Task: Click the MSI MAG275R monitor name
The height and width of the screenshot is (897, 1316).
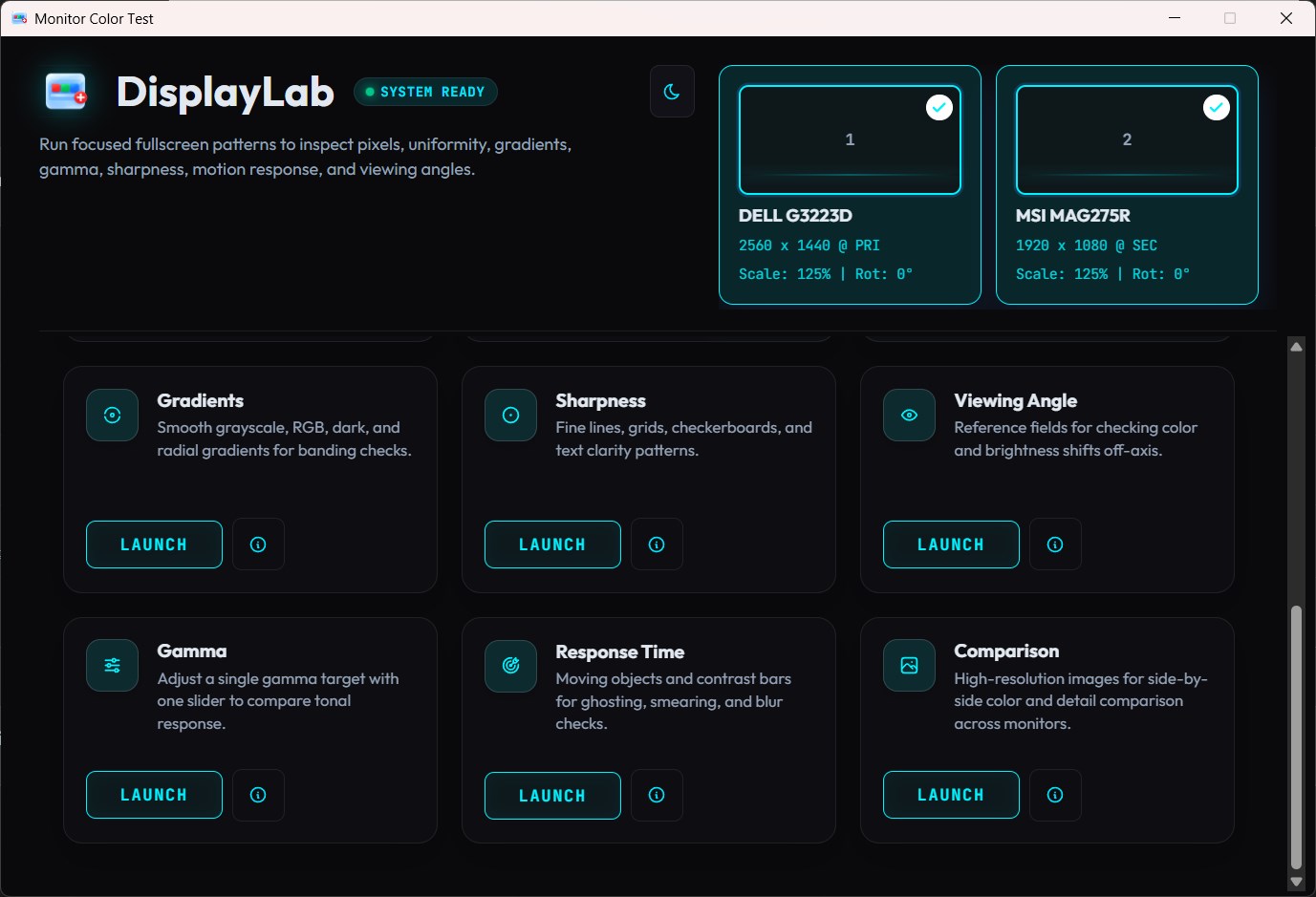Action: pyautogui.click(x=1072, y=216)
